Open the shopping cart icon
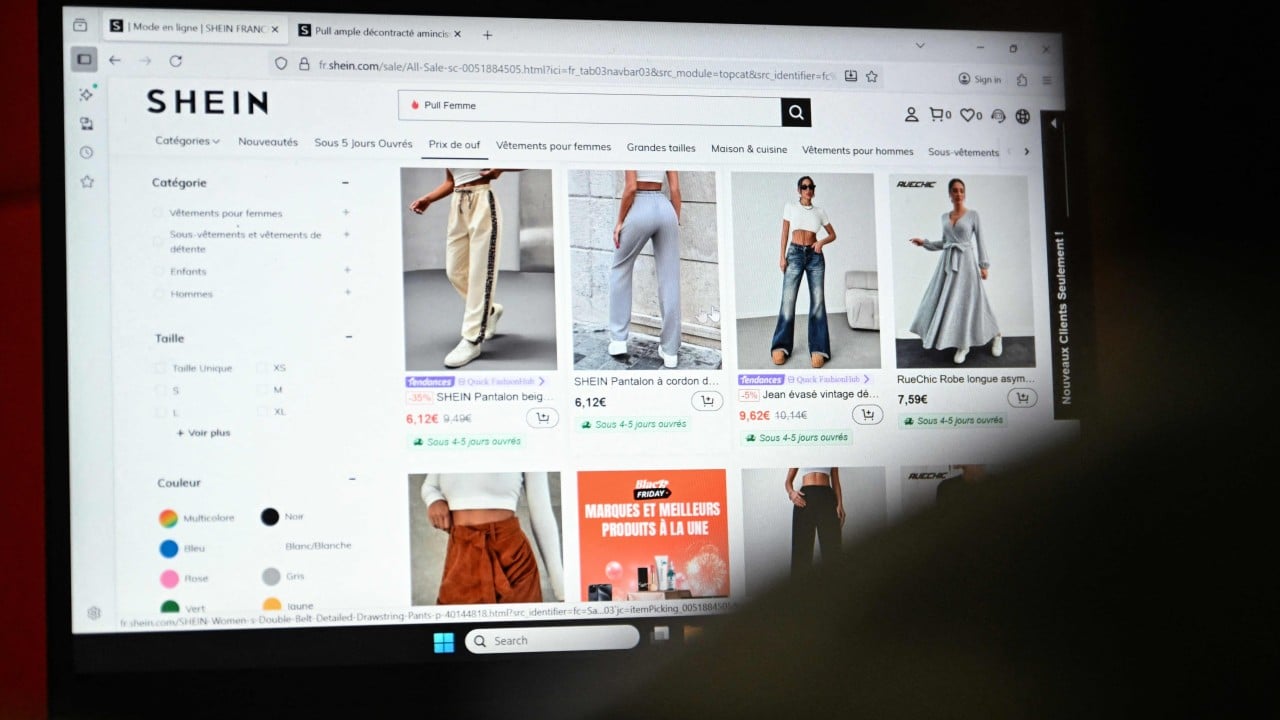The image size is (1280, 720). click(937, 115)
